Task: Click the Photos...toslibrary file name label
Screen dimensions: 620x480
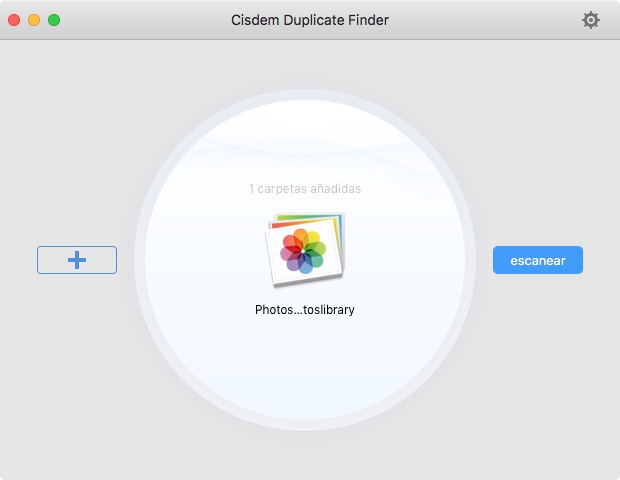Action: click(304, 310)
